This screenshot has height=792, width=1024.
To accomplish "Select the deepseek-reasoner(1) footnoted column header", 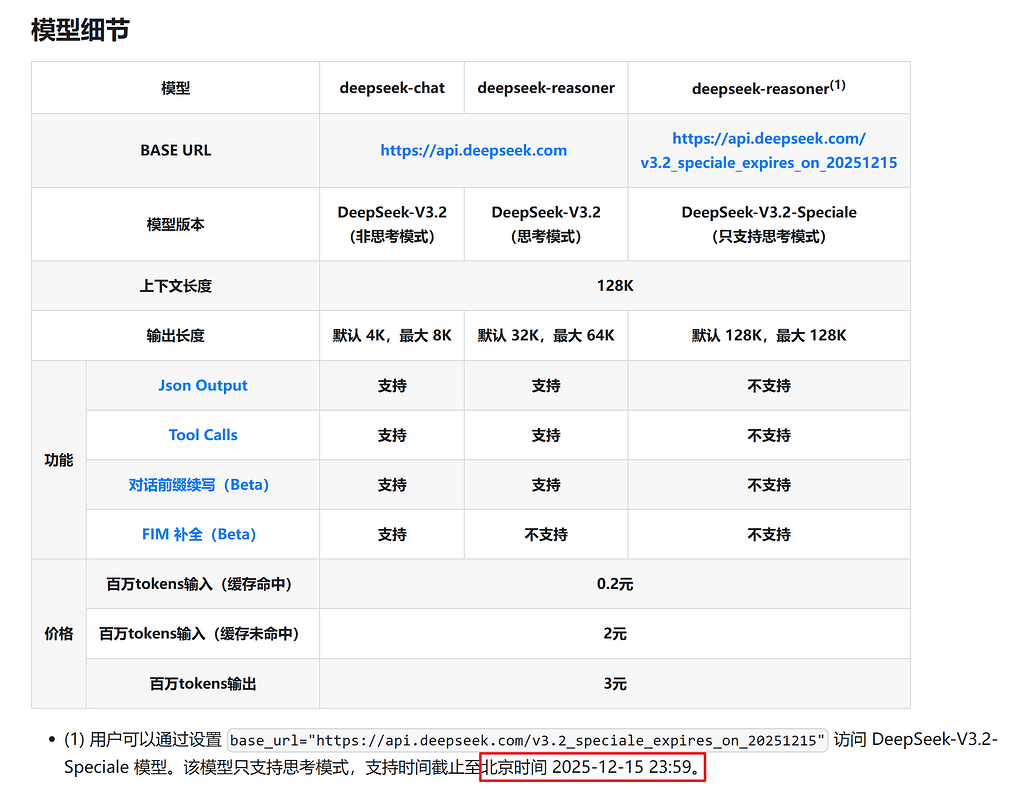I will 769,87.
